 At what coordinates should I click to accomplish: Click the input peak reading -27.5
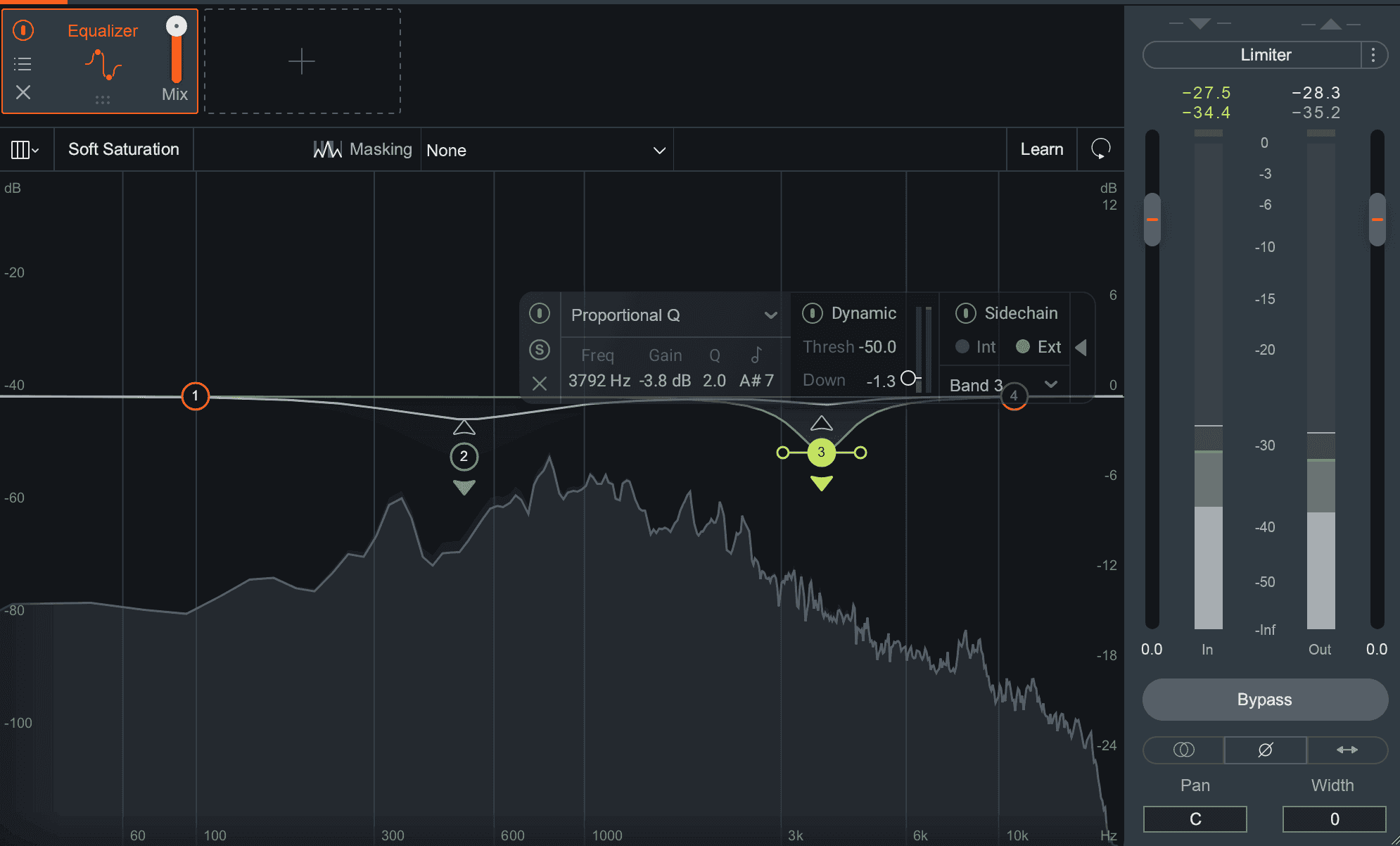point(1207,92)
